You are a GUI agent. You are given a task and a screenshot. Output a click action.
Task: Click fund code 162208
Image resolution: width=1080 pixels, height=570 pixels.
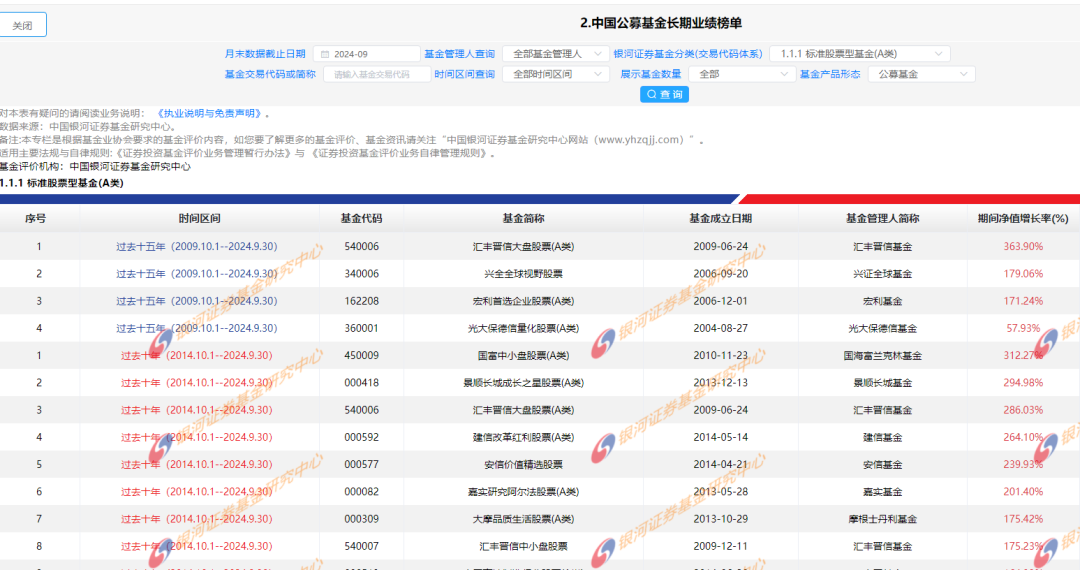tap(362, 301)
